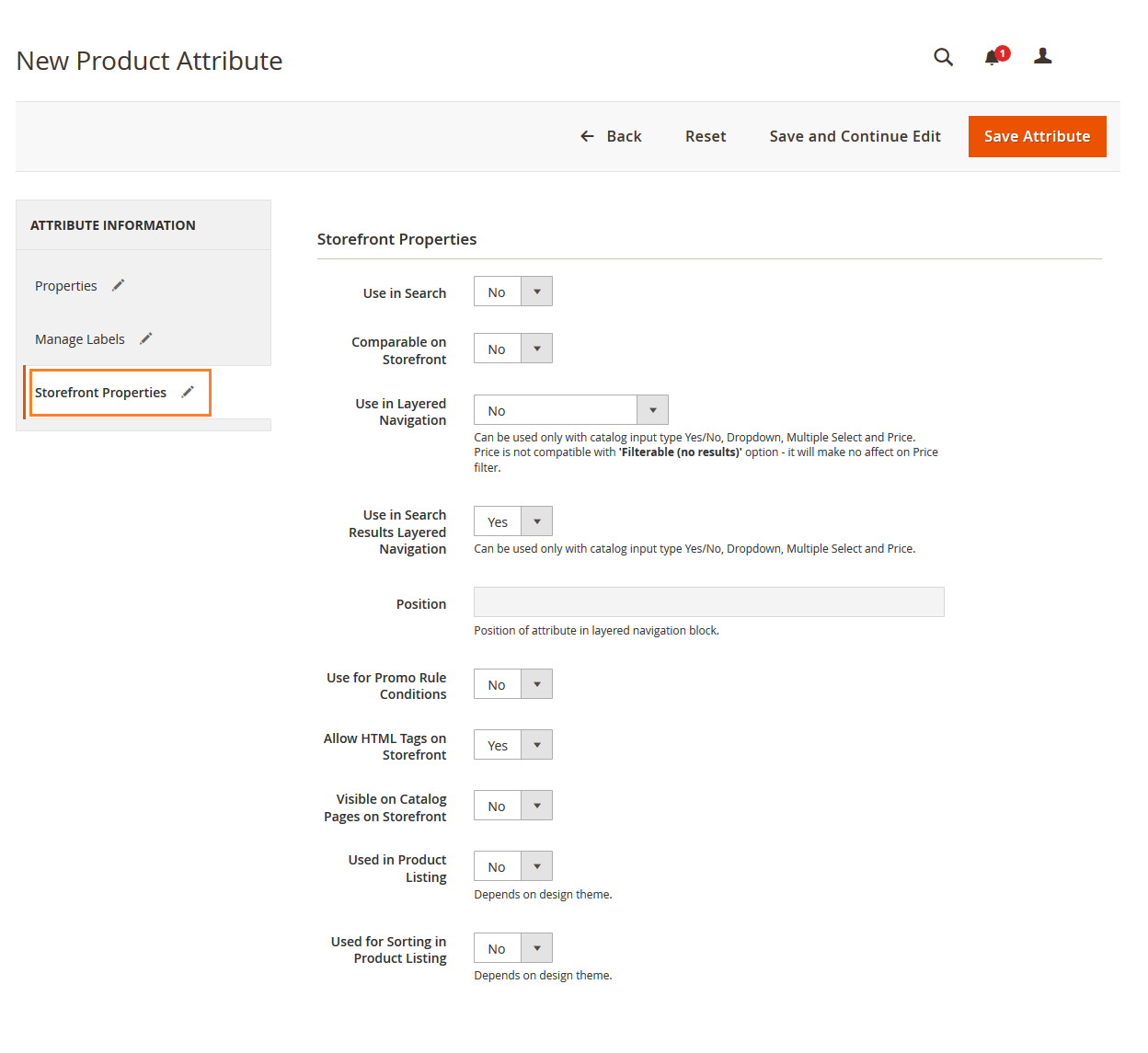This screenshot has width=1148, height=1053.
Task: Open the Used in Product Listing dropdown
Action: 513,866
